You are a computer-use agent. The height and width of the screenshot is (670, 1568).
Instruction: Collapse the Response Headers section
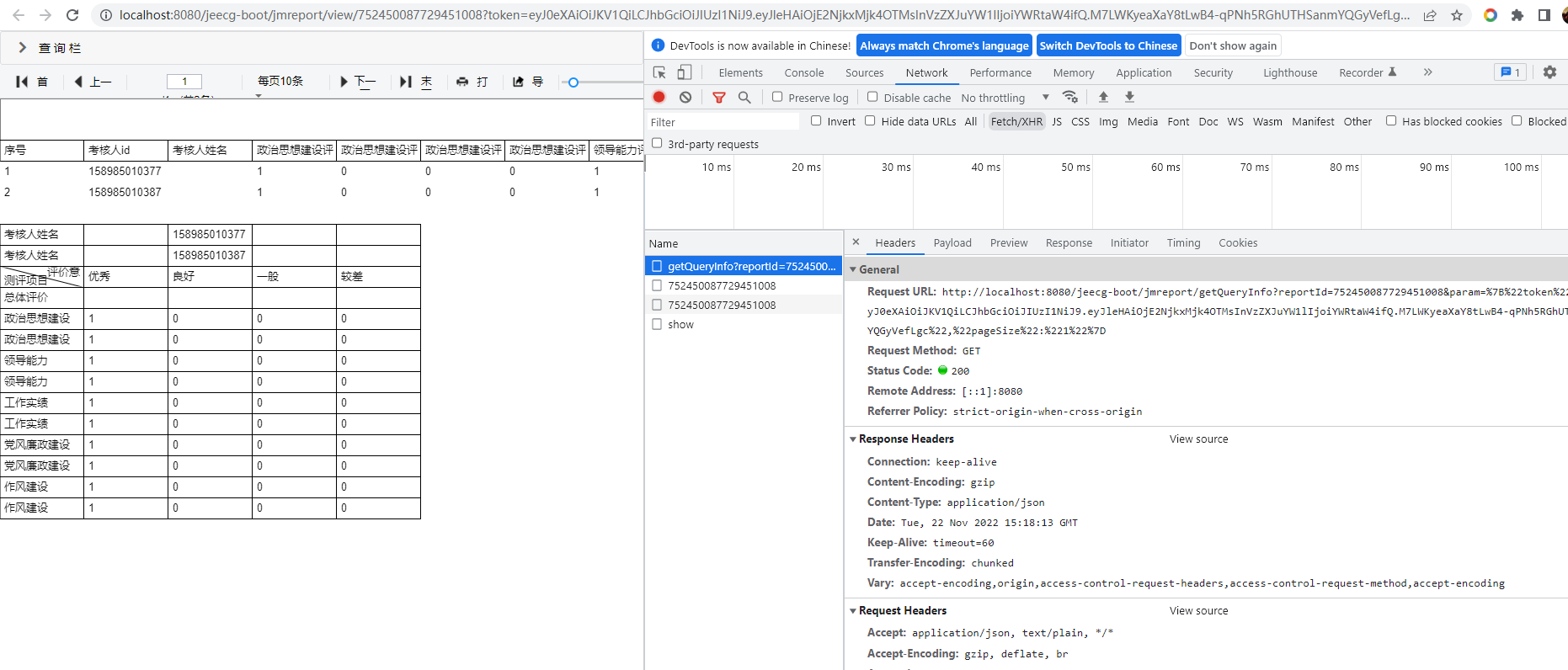853,439
